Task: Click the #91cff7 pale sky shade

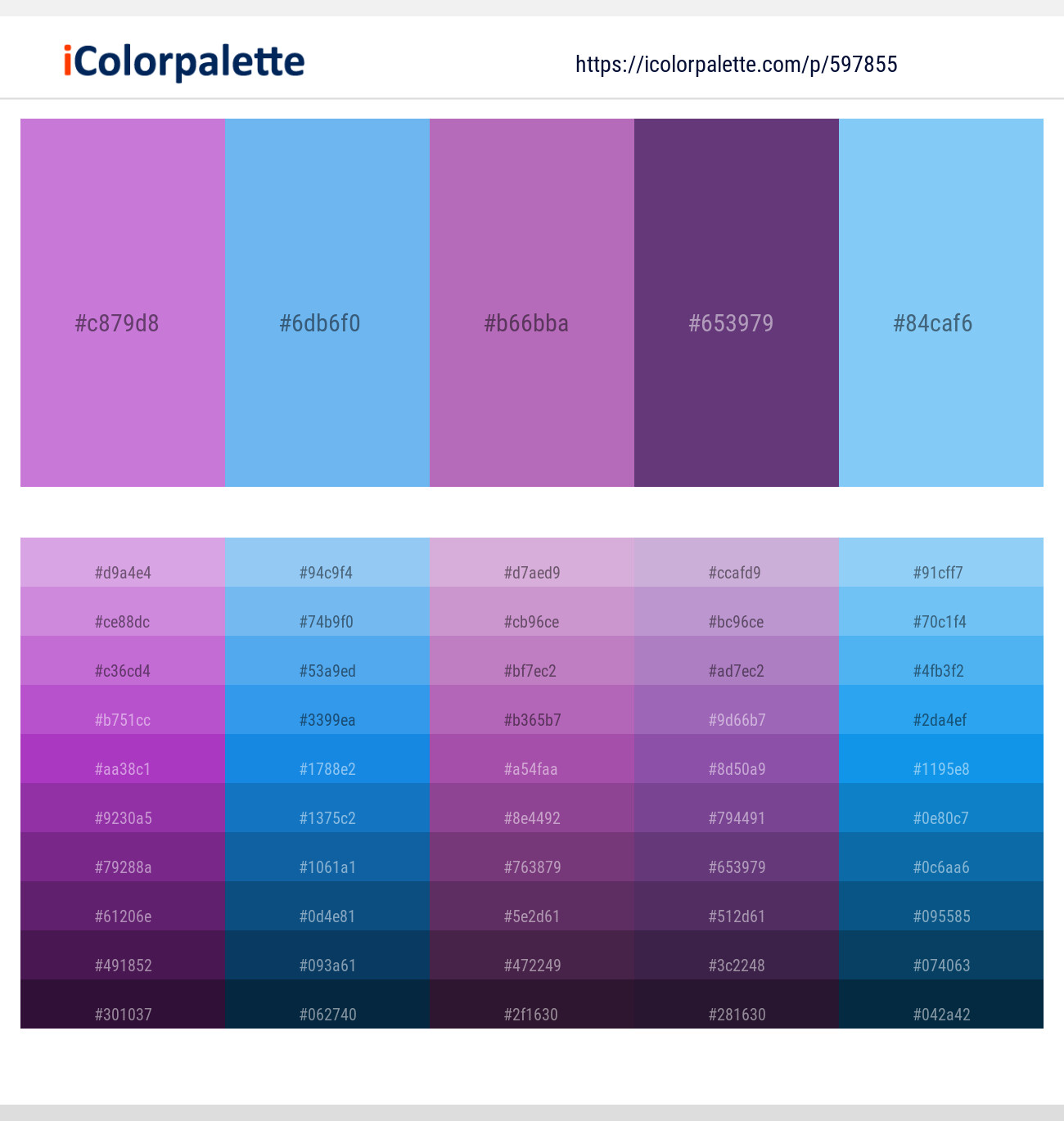Action: (x=941, y=562)
